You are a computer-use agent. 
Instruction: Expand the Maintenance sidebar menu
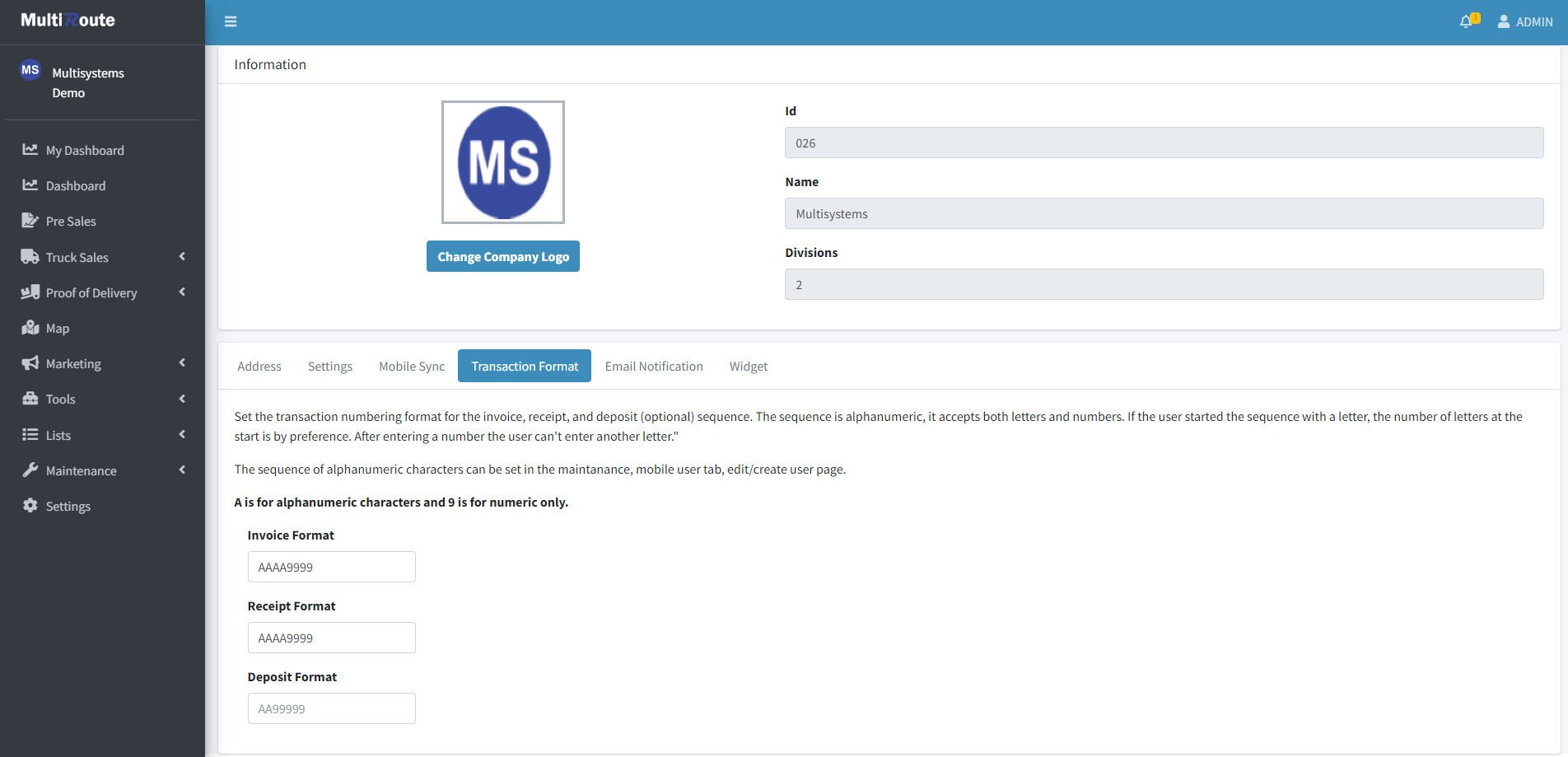pos(182,470)
